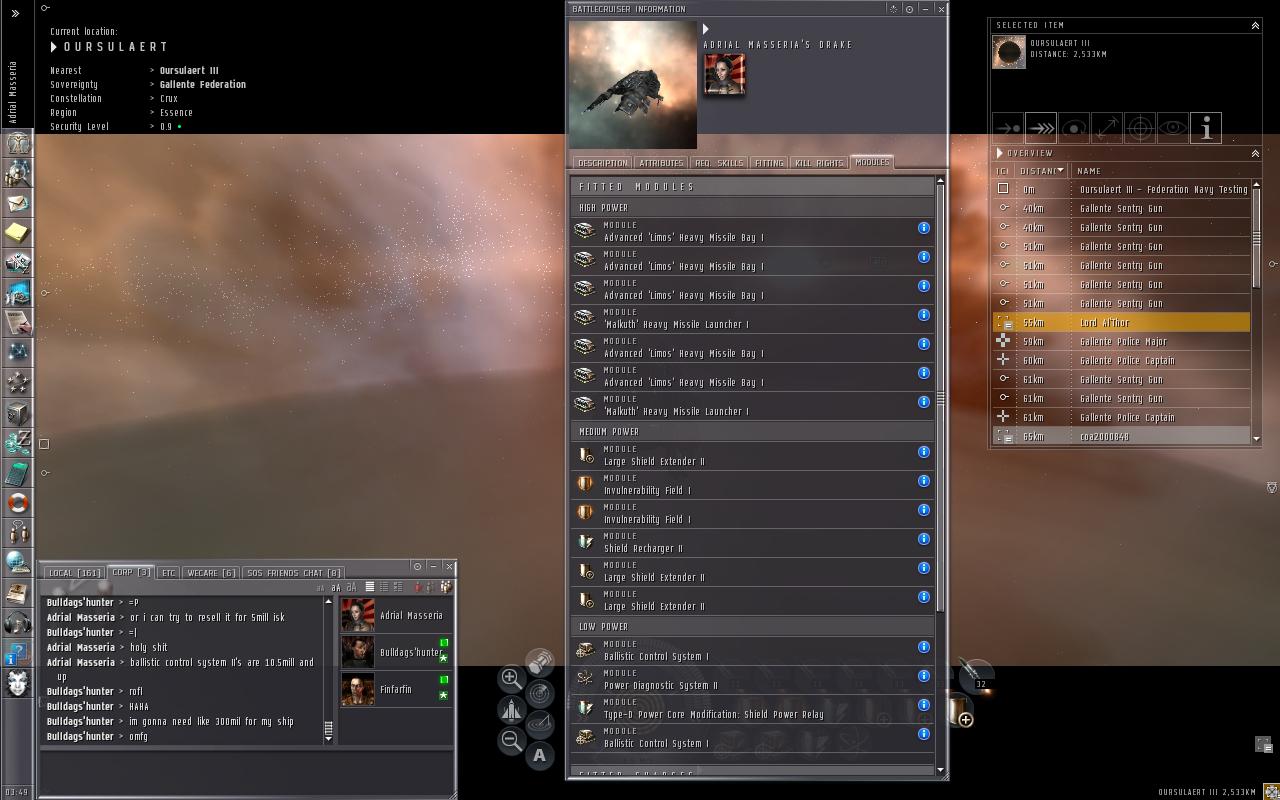Select Gallente Police Major in the overview
Image resolution: width=1280 pixels, height=800 pixels.
click(1121, 342)
